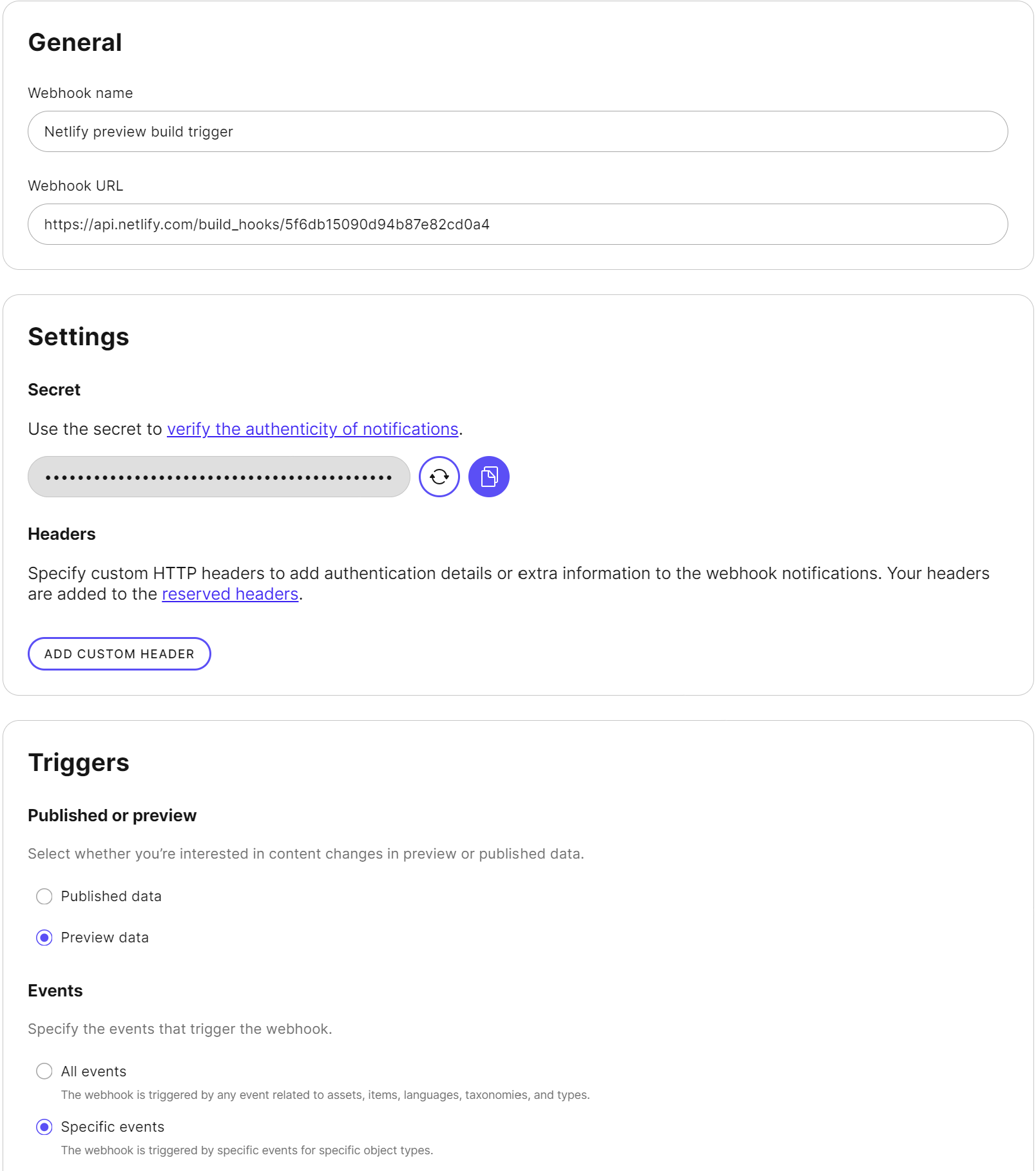
Task: Click the refresh arrows icon beside the secret
Action: [x=439, y=477]
